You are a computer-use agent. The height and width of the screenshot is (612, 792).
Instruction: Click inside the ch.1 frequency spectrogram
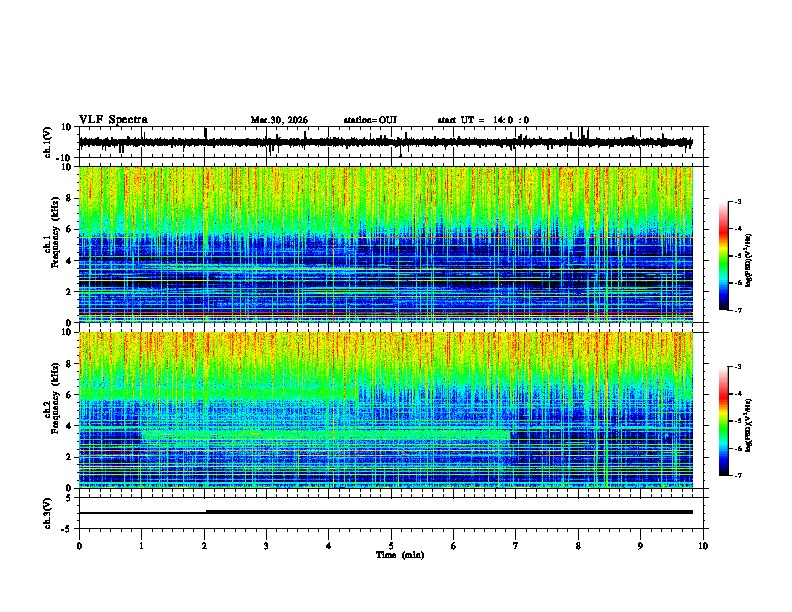386,244
